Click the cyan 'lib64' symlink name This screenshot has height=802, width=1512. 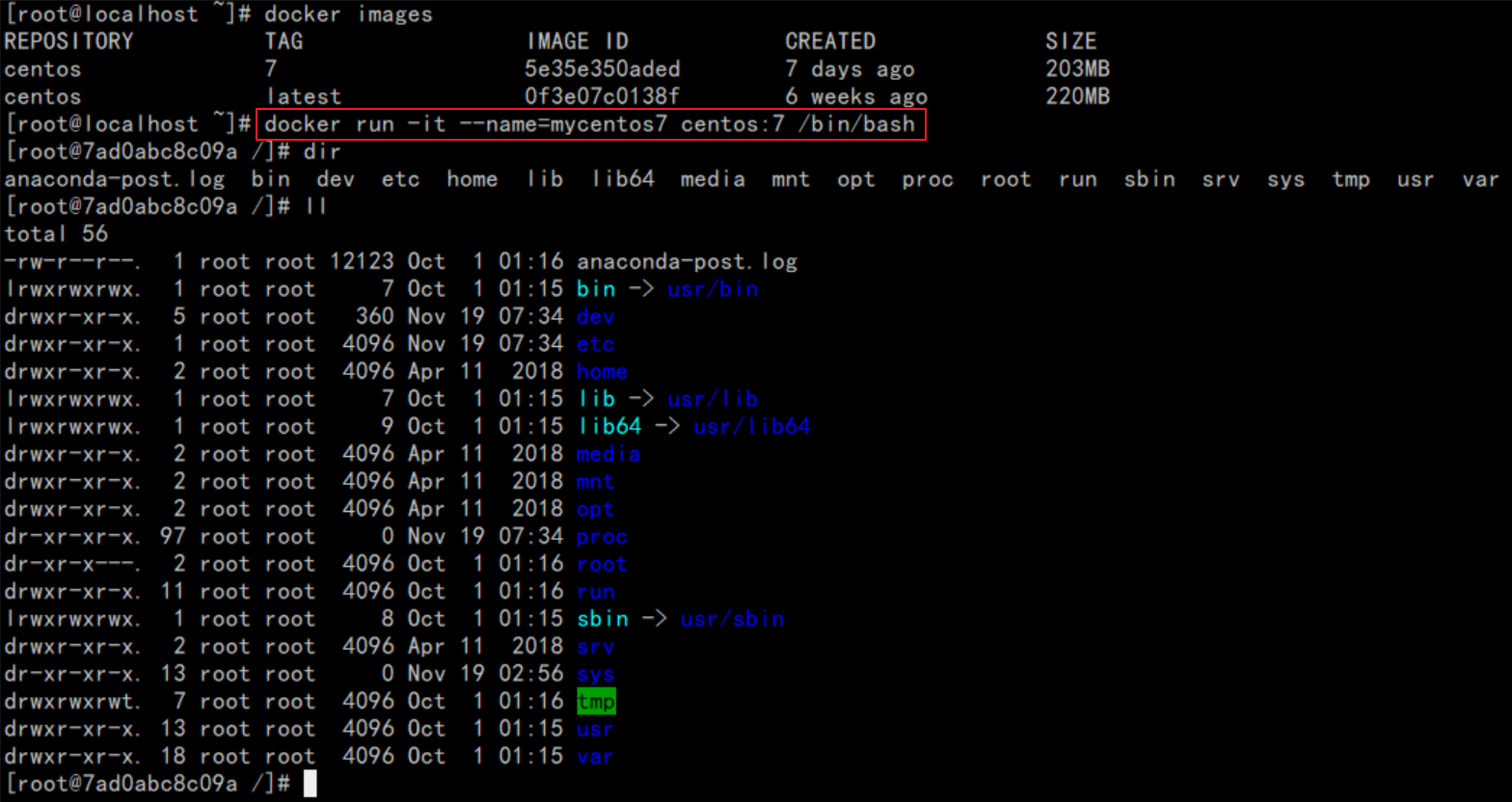click(x=609, y=427)
